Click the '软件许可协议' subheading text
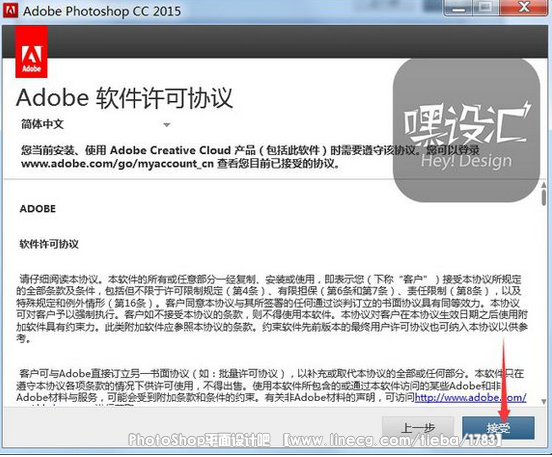The width and height of the screenshot is (552, 457). coord(49,244)
